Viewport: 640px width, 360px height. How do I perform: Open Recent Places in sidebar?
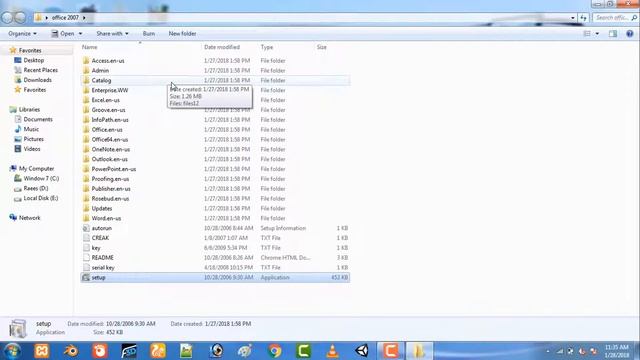click(x=40, y=70)
